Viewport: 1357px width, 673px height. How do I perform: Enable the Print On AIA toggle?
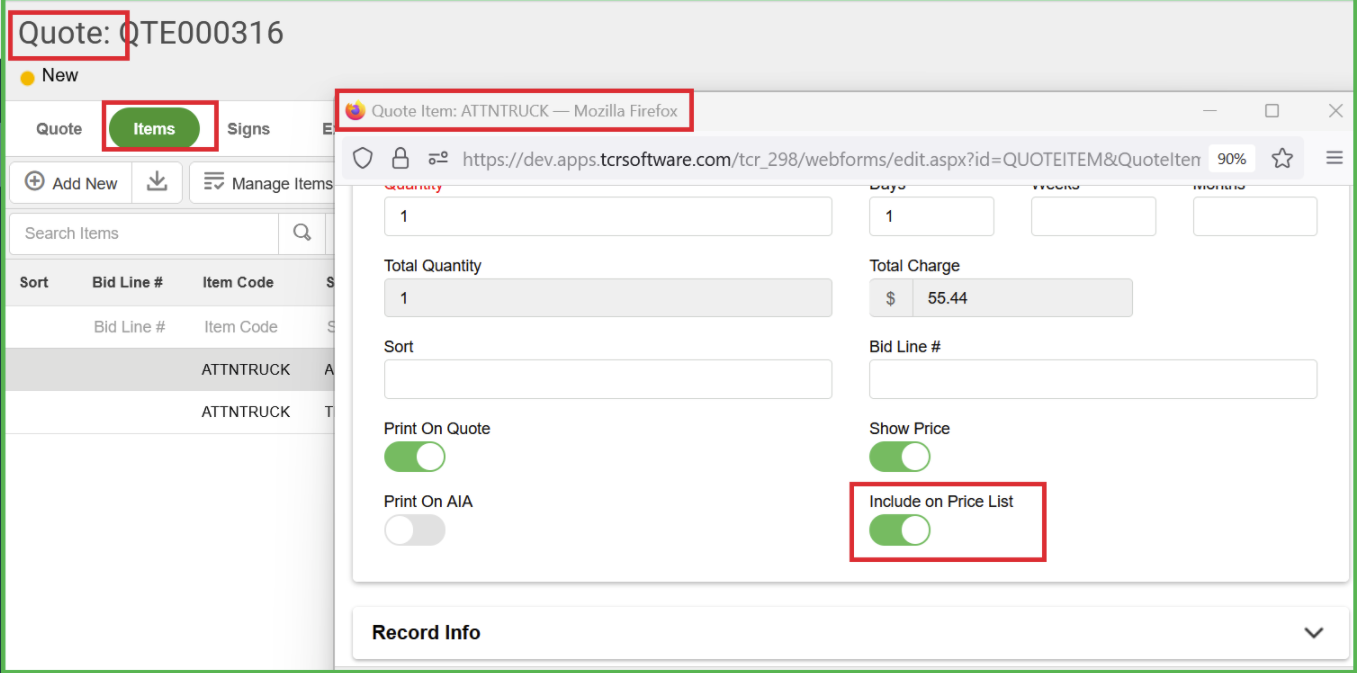(x=414, y=530)
